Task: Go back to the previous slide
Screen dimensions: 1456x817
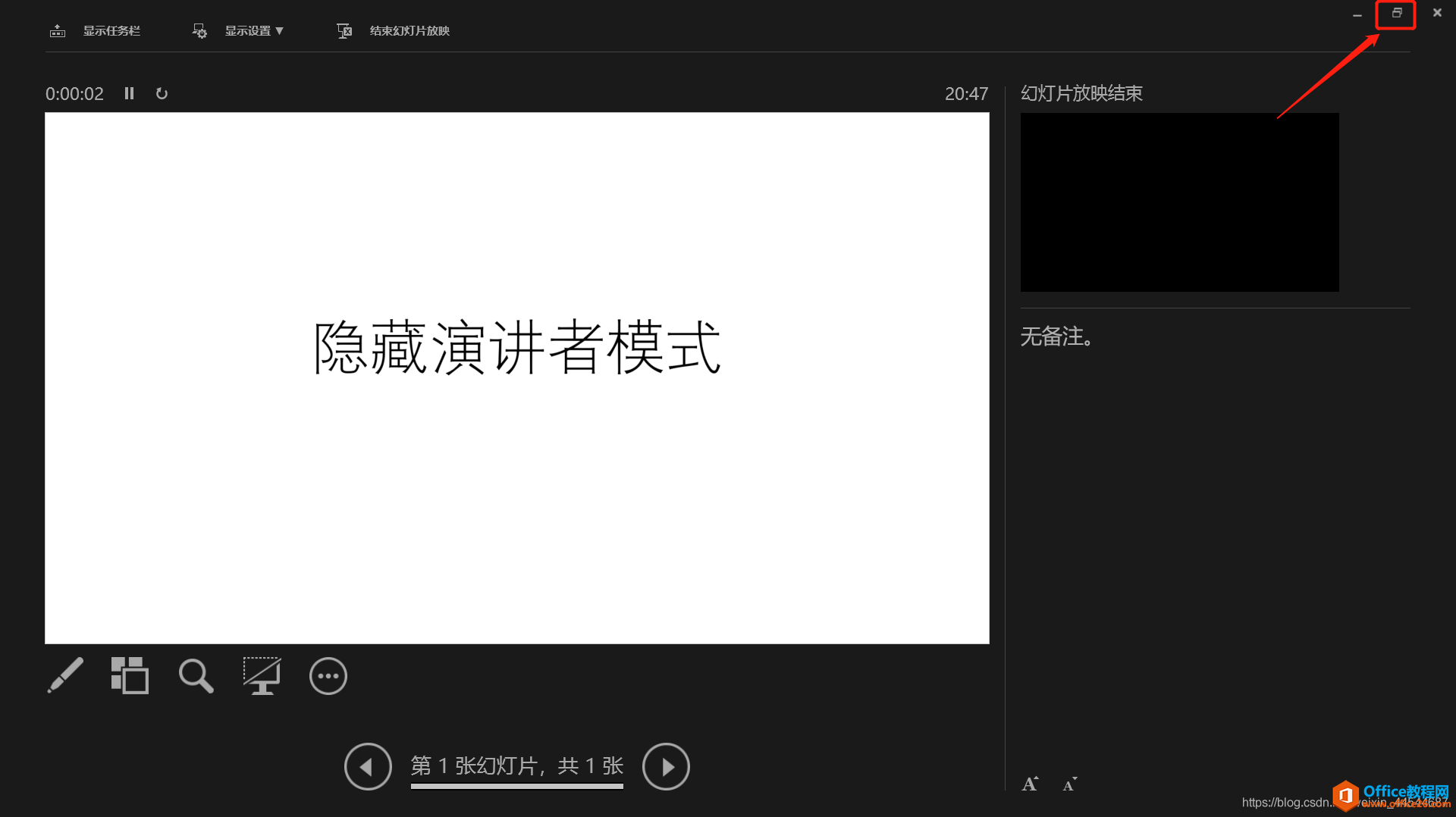Action: click(368, 766)
